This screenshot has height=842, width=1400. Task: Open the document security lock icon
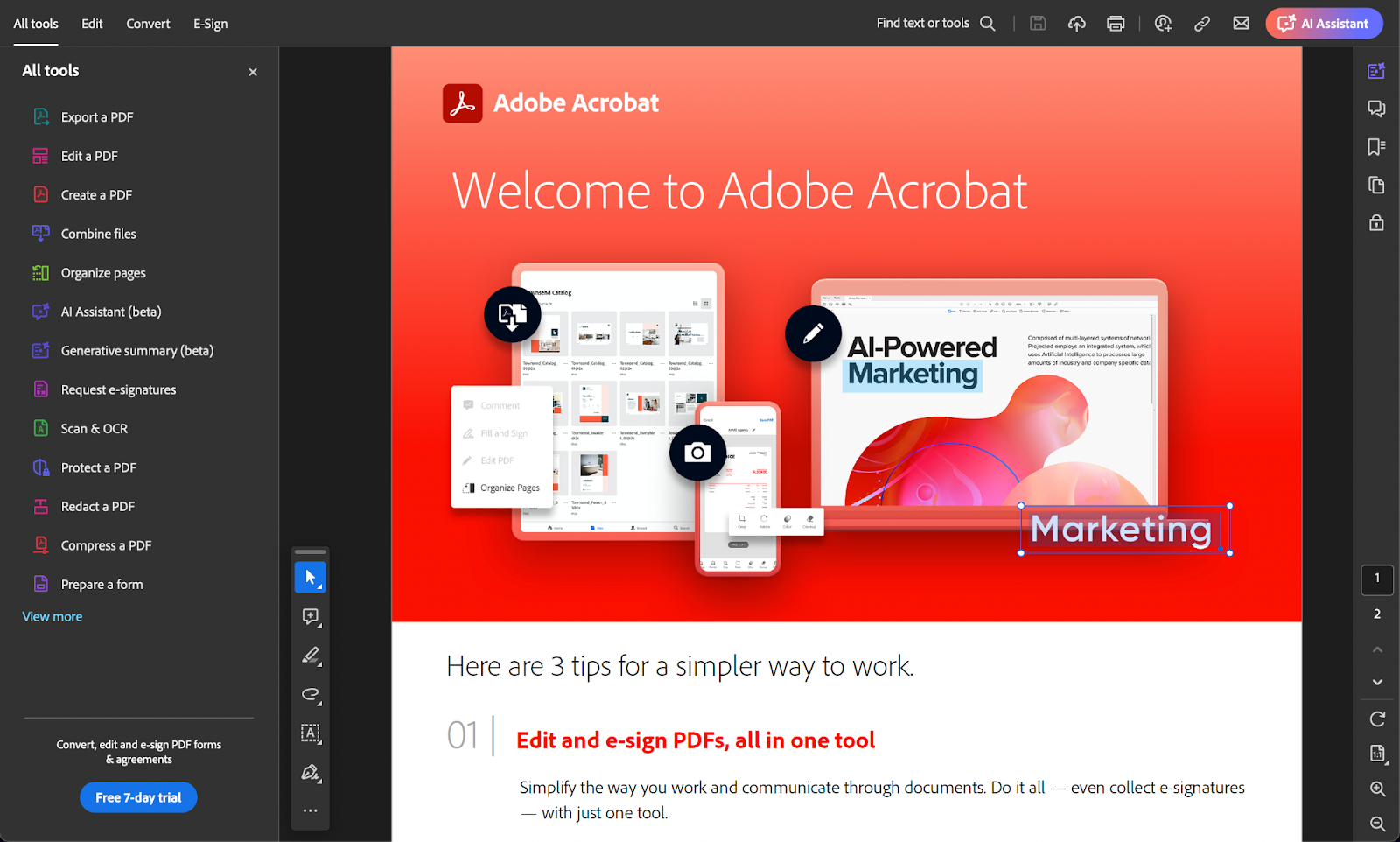(1376, 222)
